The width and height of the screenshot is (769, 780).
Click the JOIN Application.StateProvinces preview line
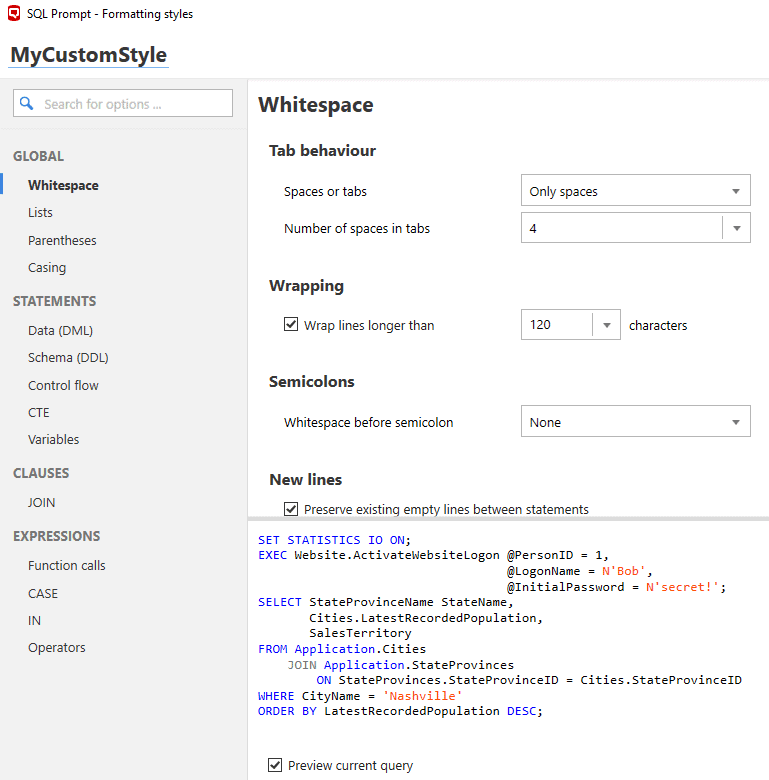click(400, 665)
